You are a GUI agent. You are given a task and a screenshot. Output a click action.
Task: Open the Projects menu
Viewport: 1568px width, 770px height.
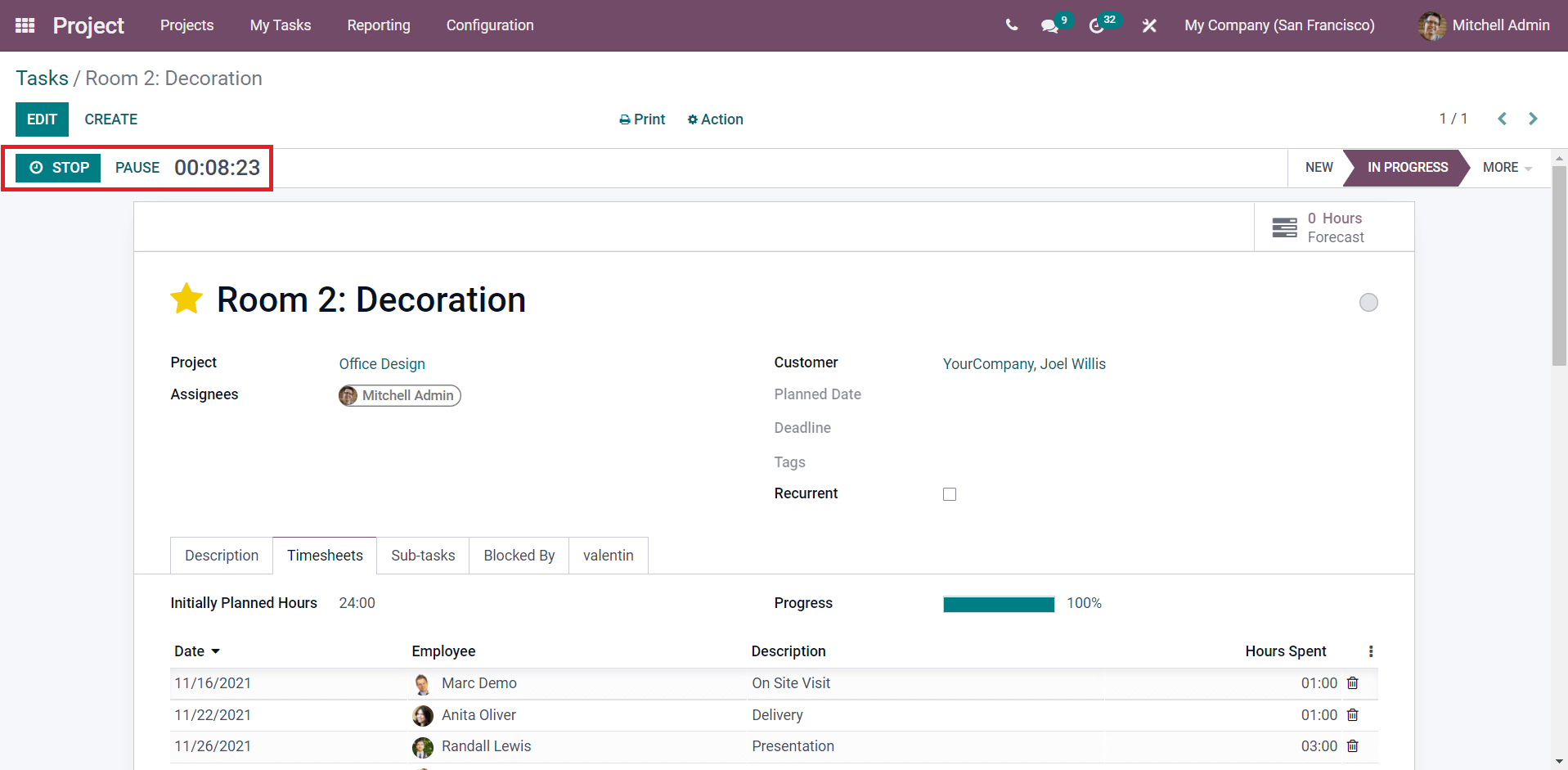[x=186, y=25]
